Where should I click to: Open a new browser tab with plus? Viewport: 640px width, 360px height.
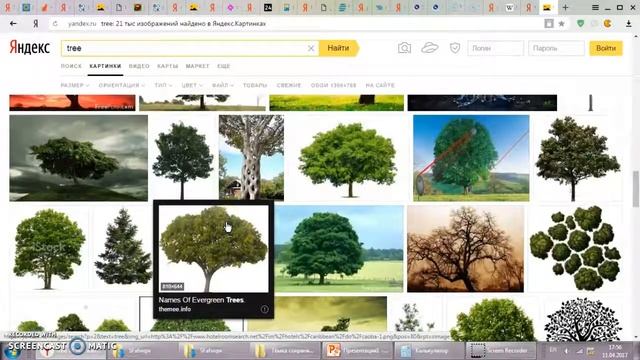click(565, 7)
